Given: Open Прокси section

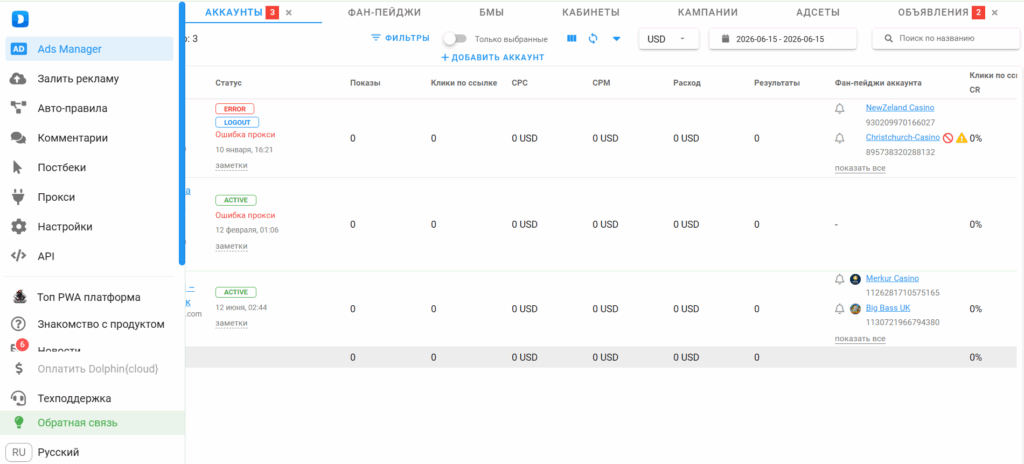Looking at the screenshot, I should click(x=56, y=197).
